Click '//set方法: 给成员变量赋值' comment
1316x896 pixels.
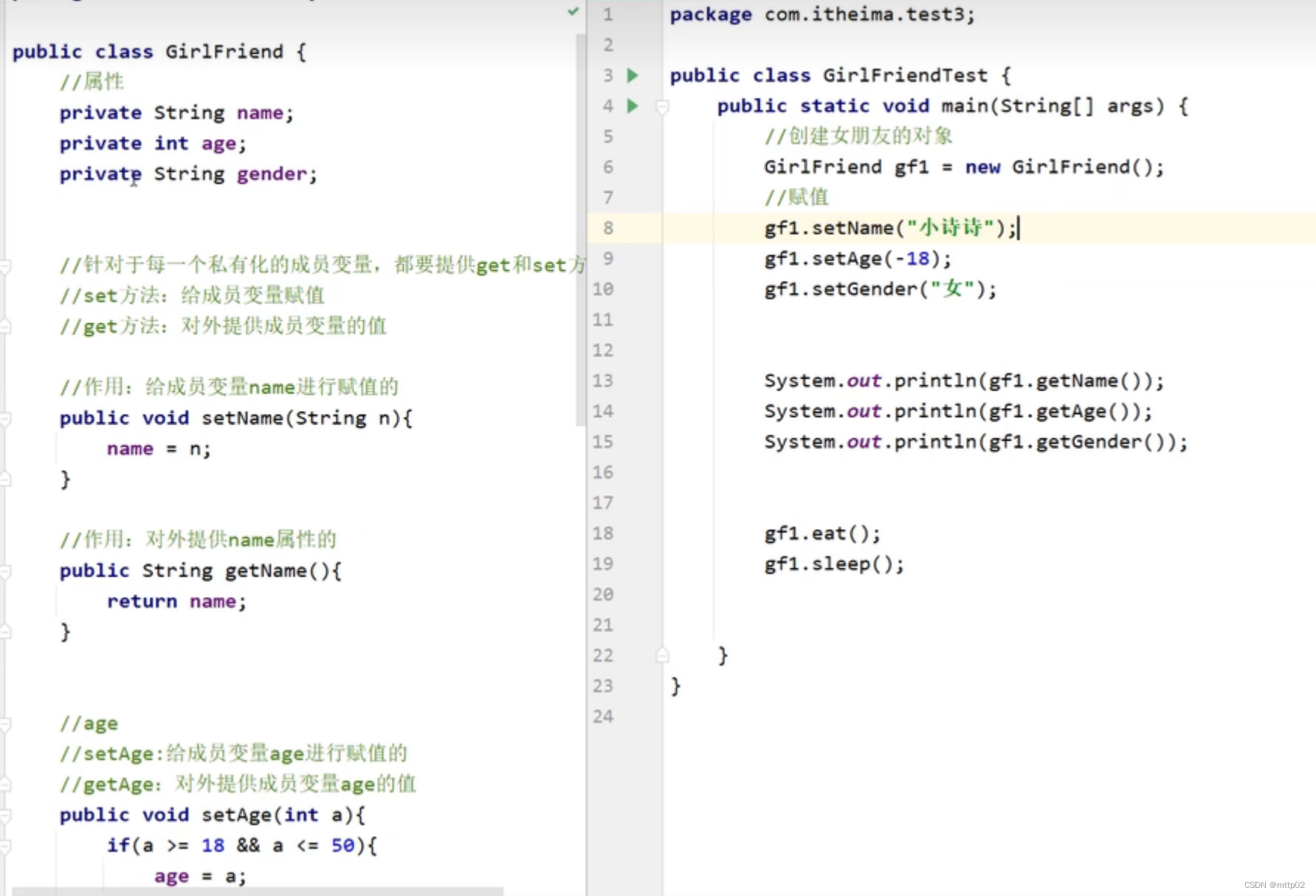192,296
